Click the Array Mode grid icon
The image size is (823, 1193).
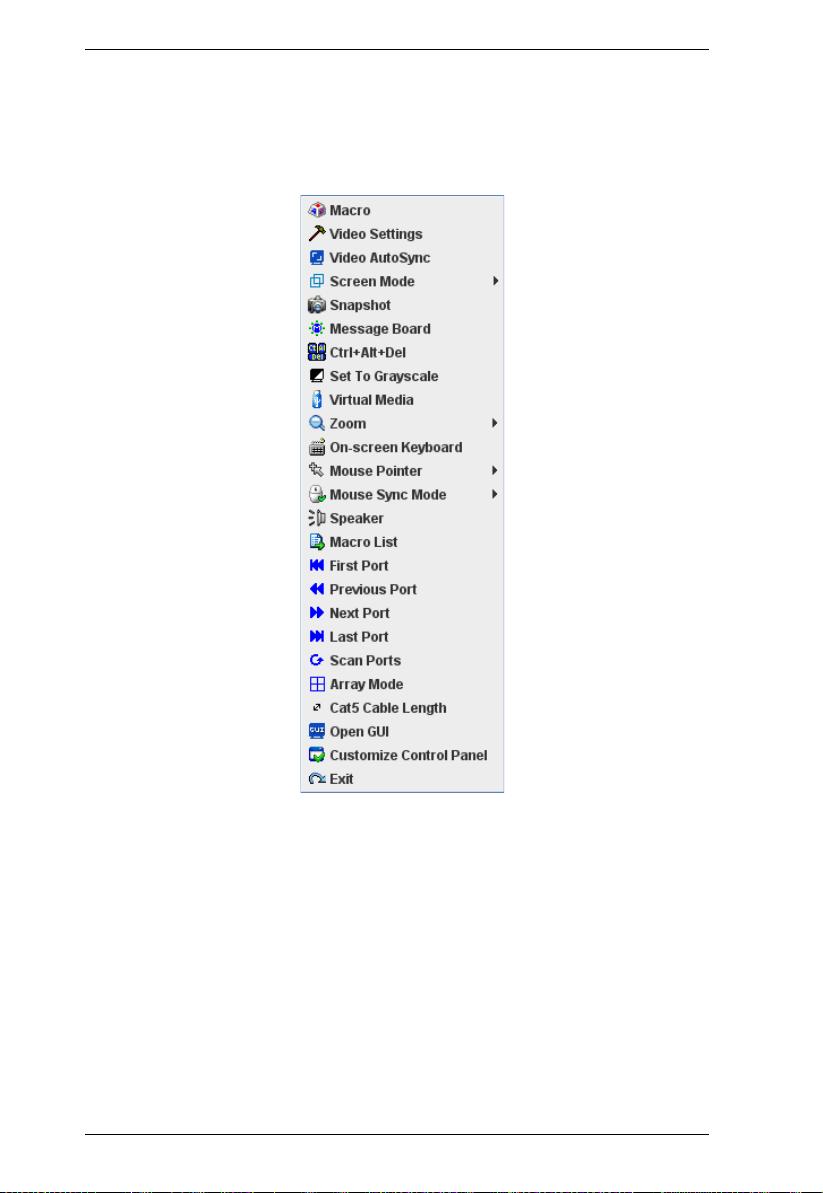coord(316,684)
